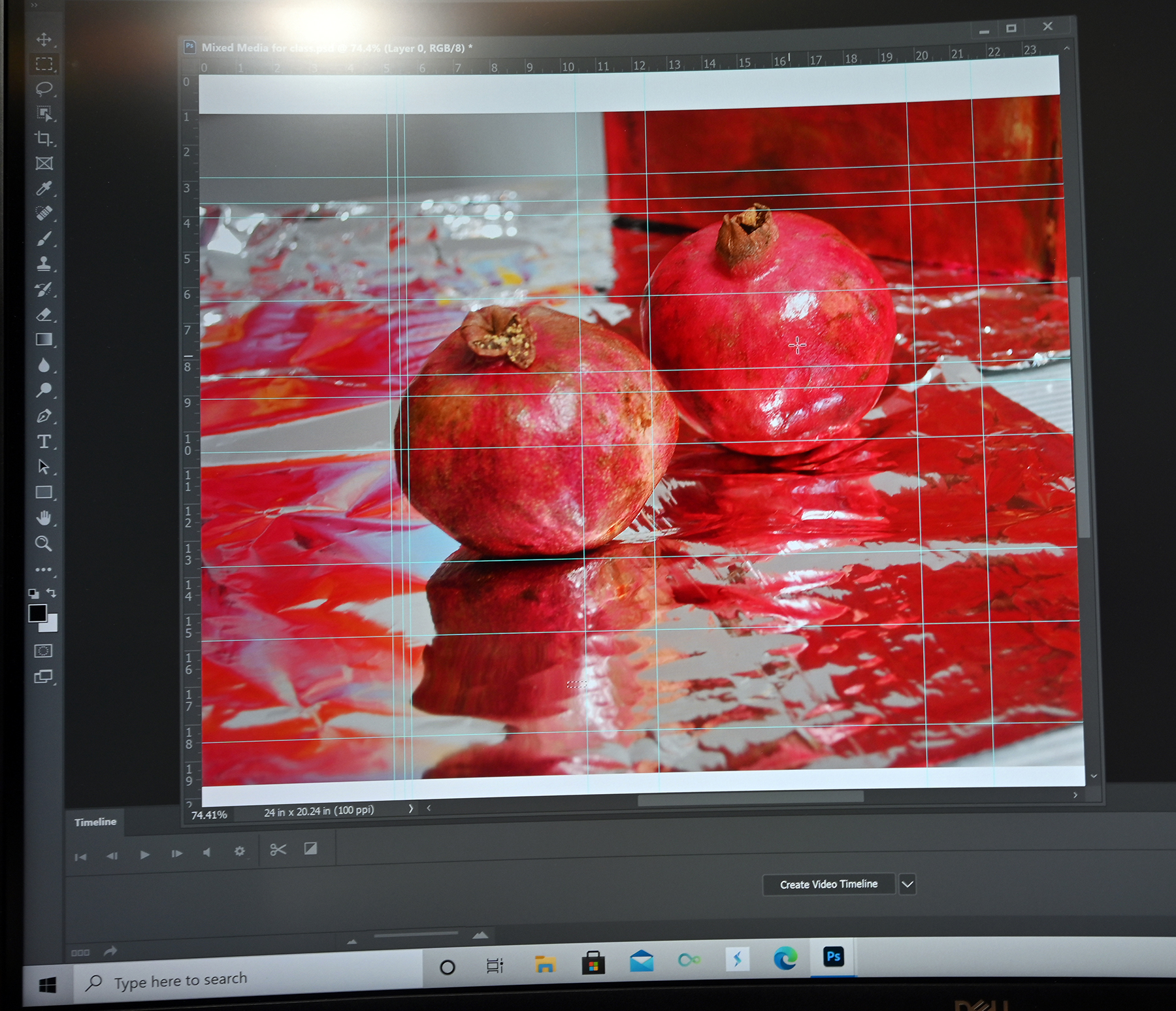Swap foreground and background colors

pos(52,593)
